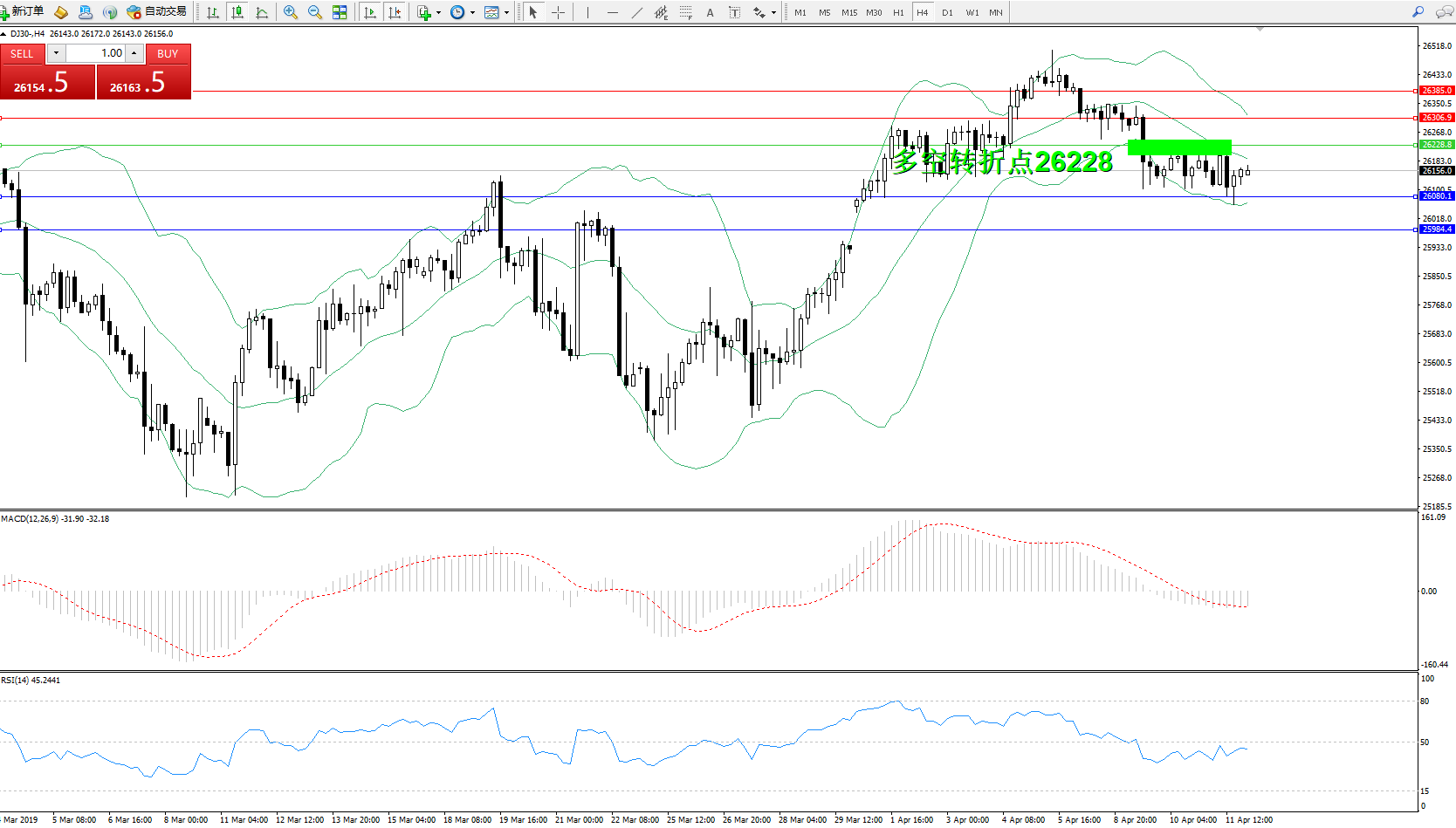Switch to the D1 timeframe
This screenshot has height=828, width=1456.
947,12
